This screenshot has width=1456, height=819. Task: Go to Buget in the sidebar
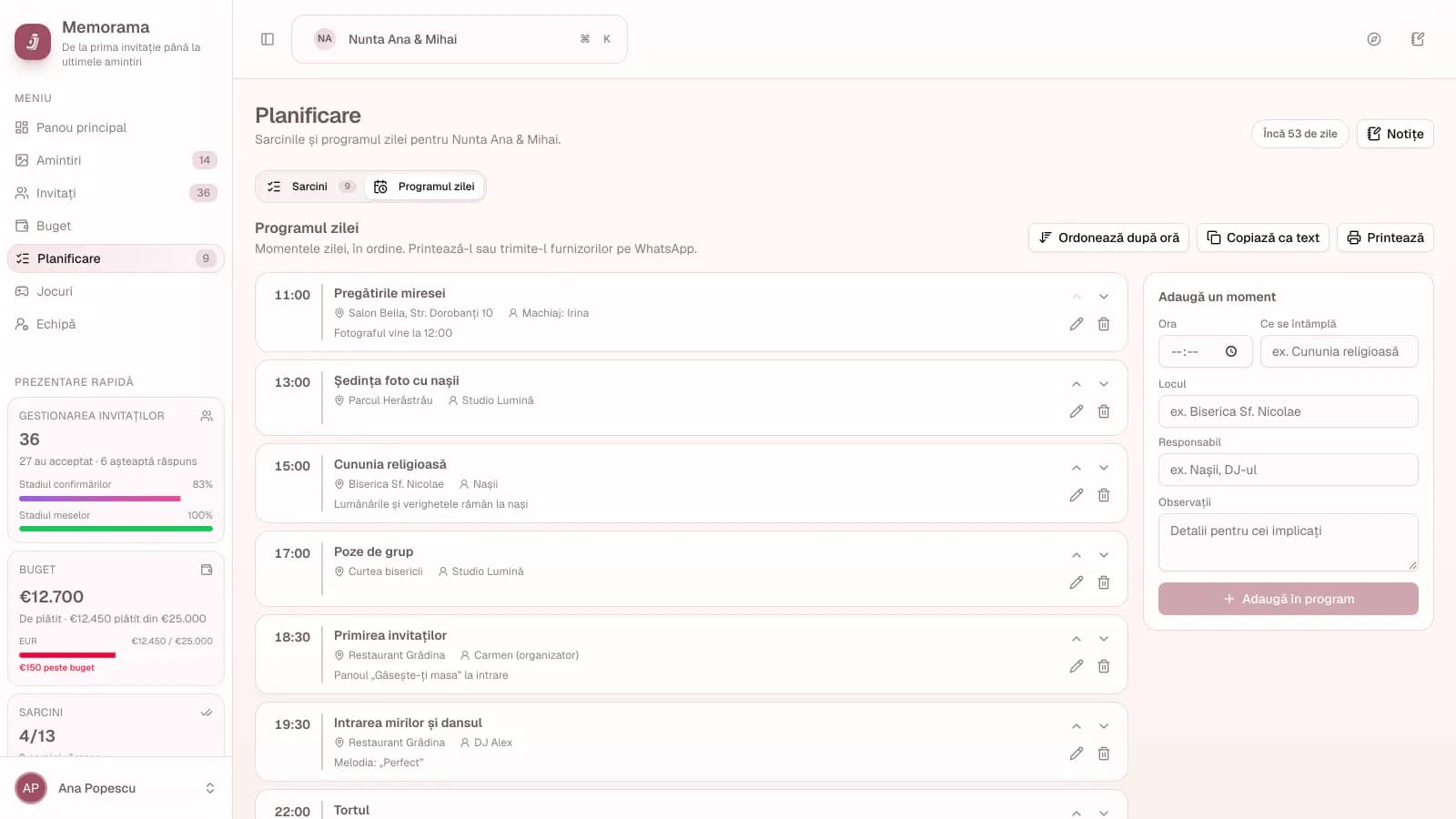[x=116, y=226]
